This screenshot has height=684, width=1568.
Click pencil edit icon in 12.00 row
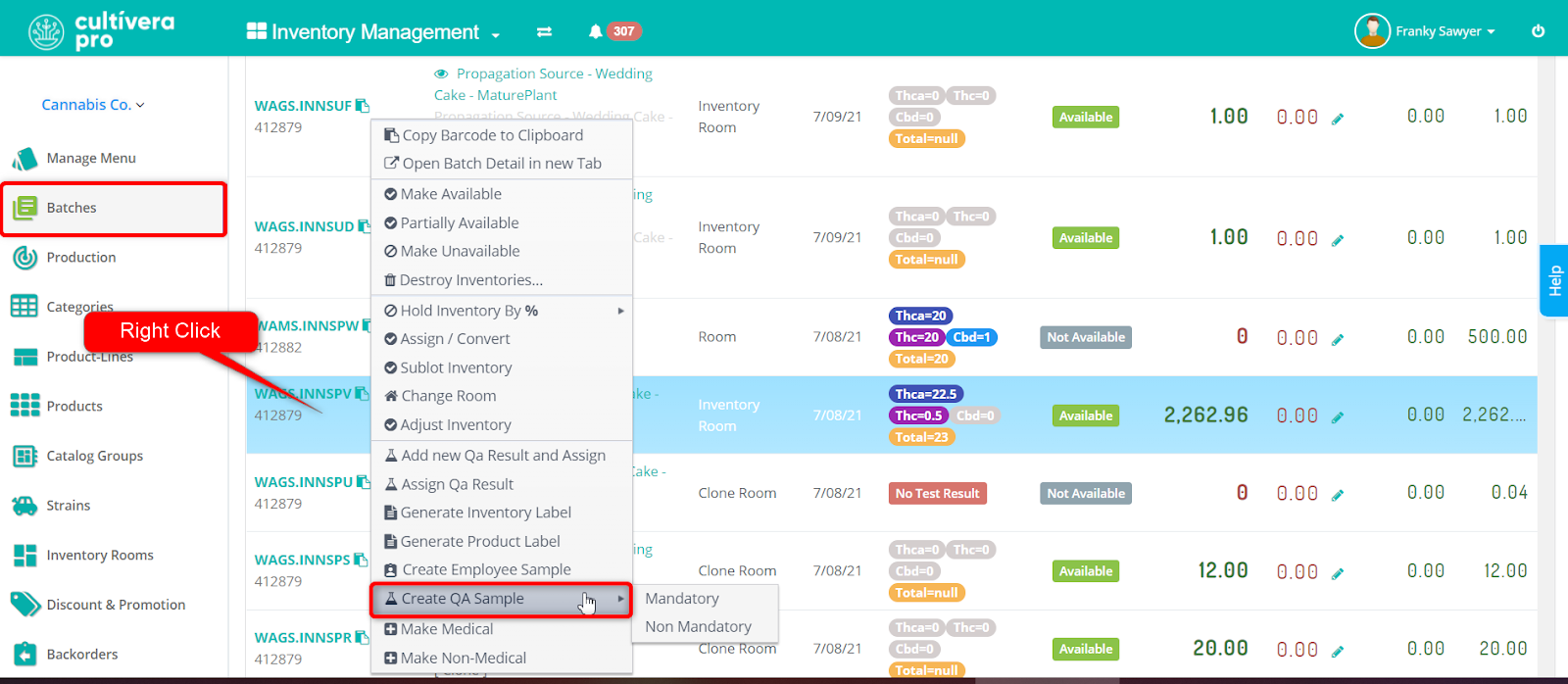pos(1338,573)
